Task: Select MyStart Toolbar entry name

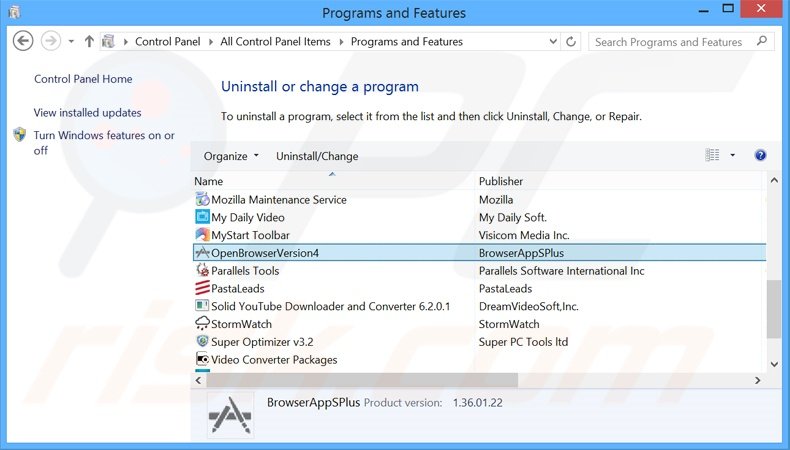Action: [250, 235]
